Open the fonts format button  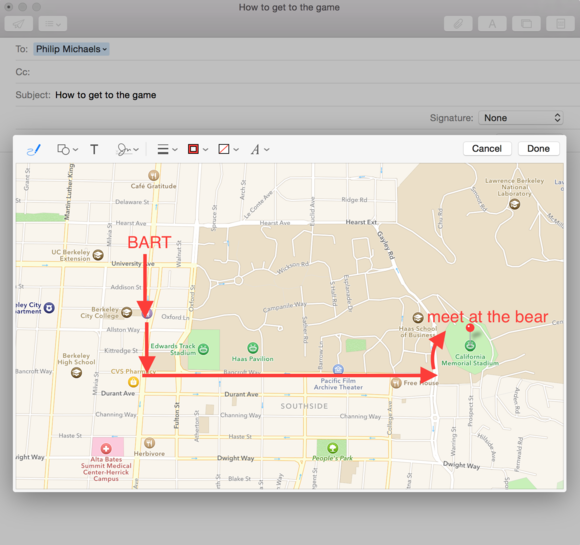tap(492, 24)
